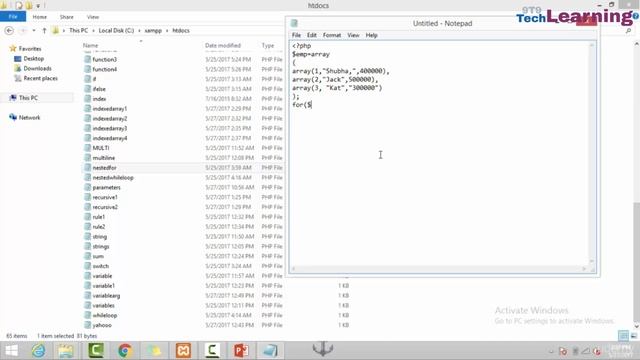Select the file named yahooo

click(x=102, y=325)
